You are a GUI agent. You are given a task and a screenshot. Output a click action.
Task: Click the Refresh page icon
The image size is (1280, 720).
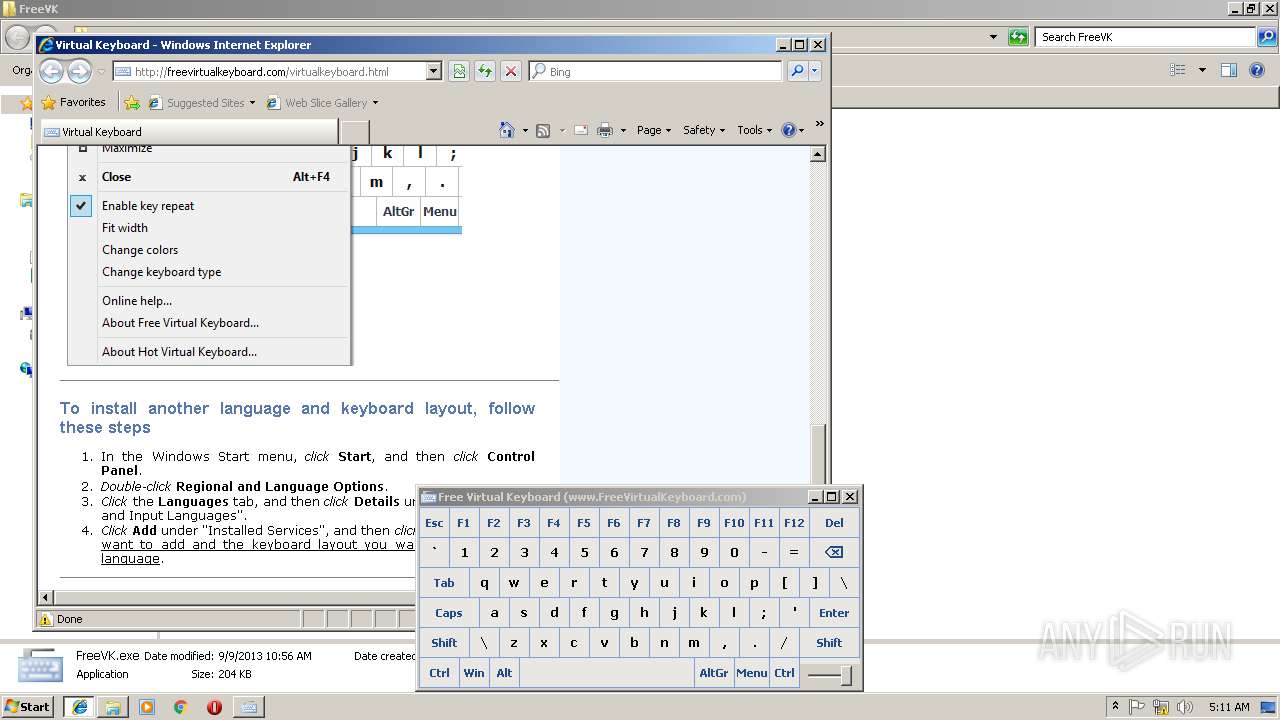(485, 71)
